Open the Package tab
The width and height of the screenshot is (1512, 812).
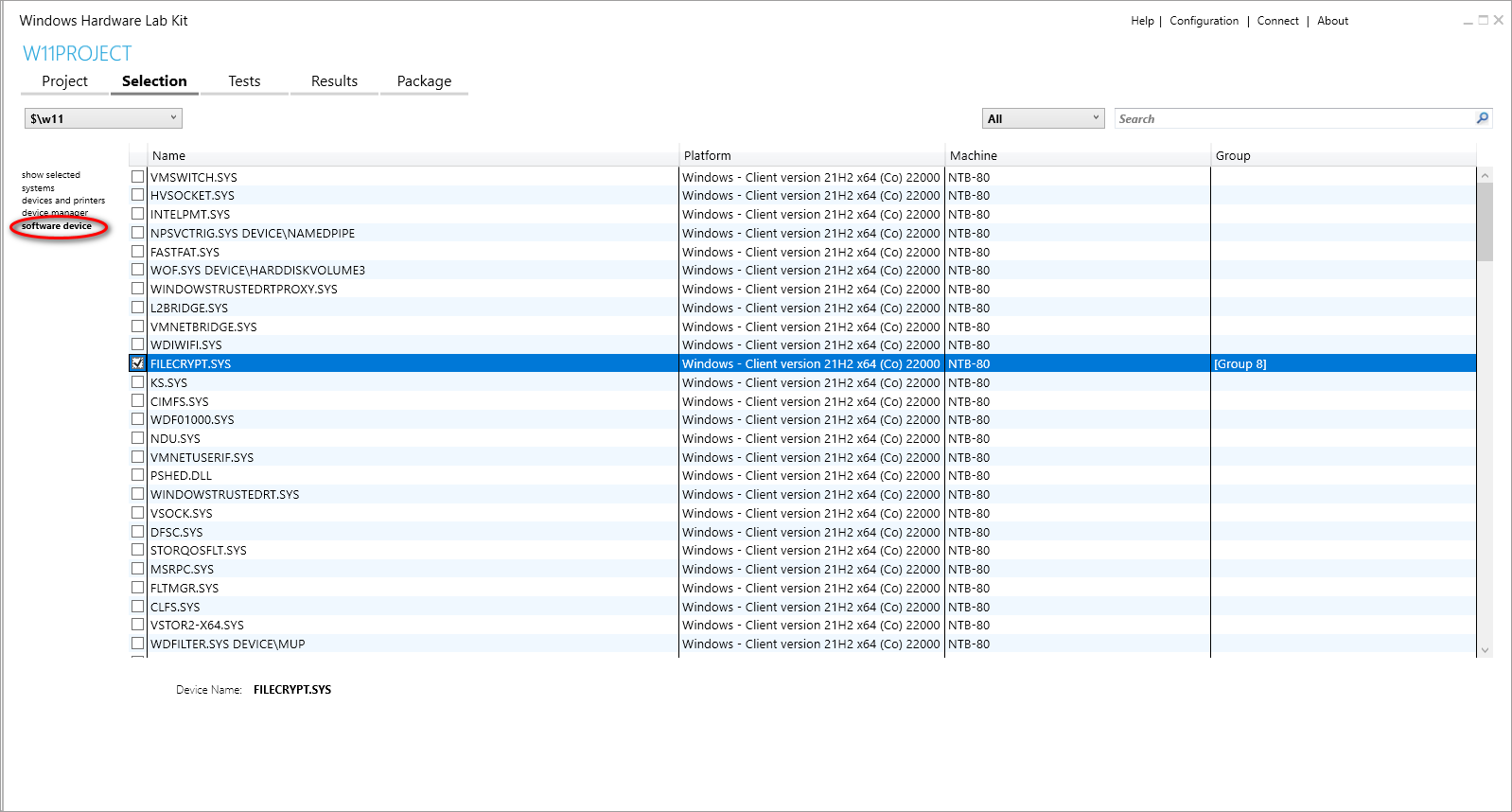(424, 81)
